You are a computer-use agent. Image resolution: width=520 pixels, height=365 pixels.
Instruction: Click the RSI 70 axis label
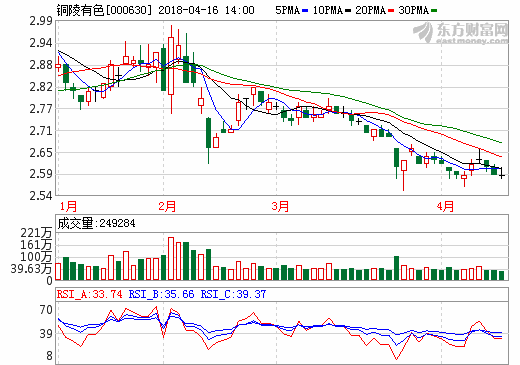coord(46,310)
